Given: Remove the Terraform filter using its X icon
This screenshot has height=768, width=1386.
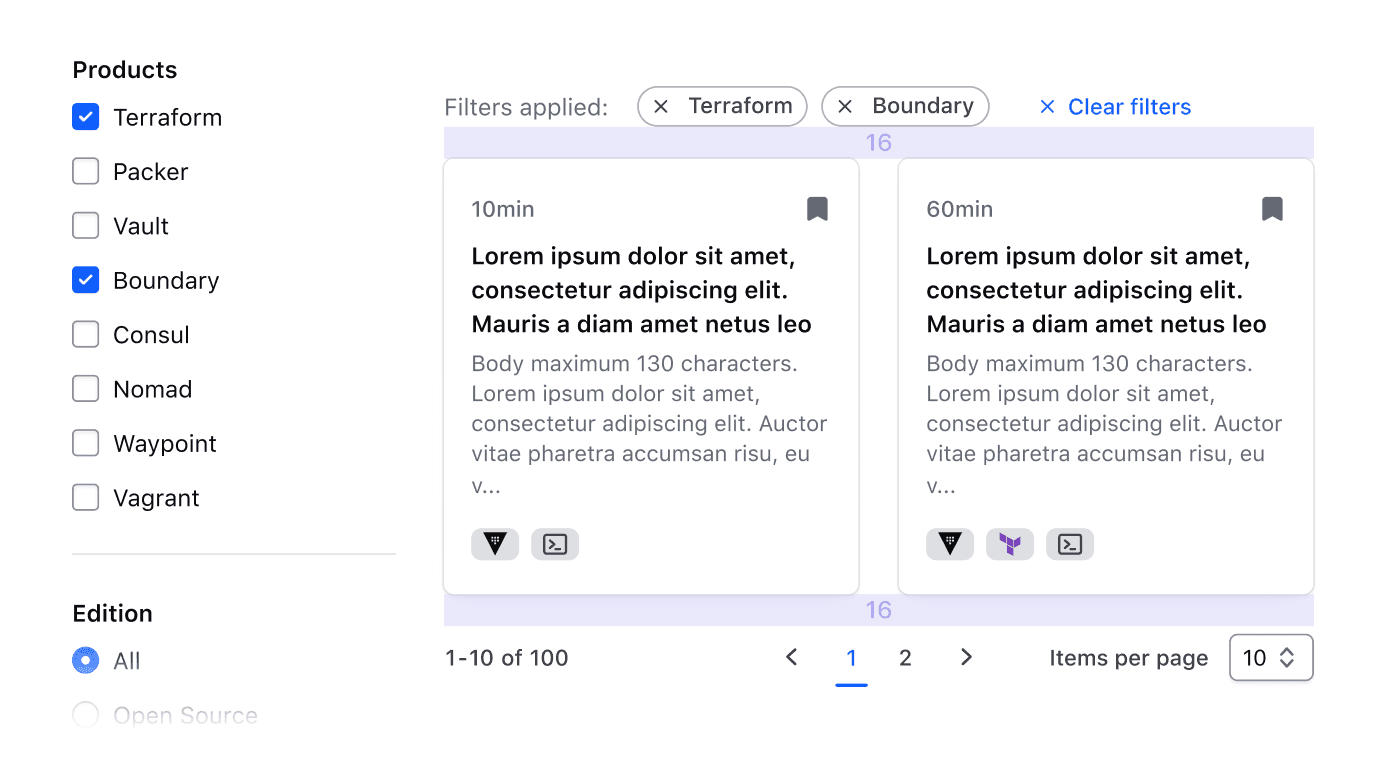Looking at the screenshot, I should (x=661, y=106).
